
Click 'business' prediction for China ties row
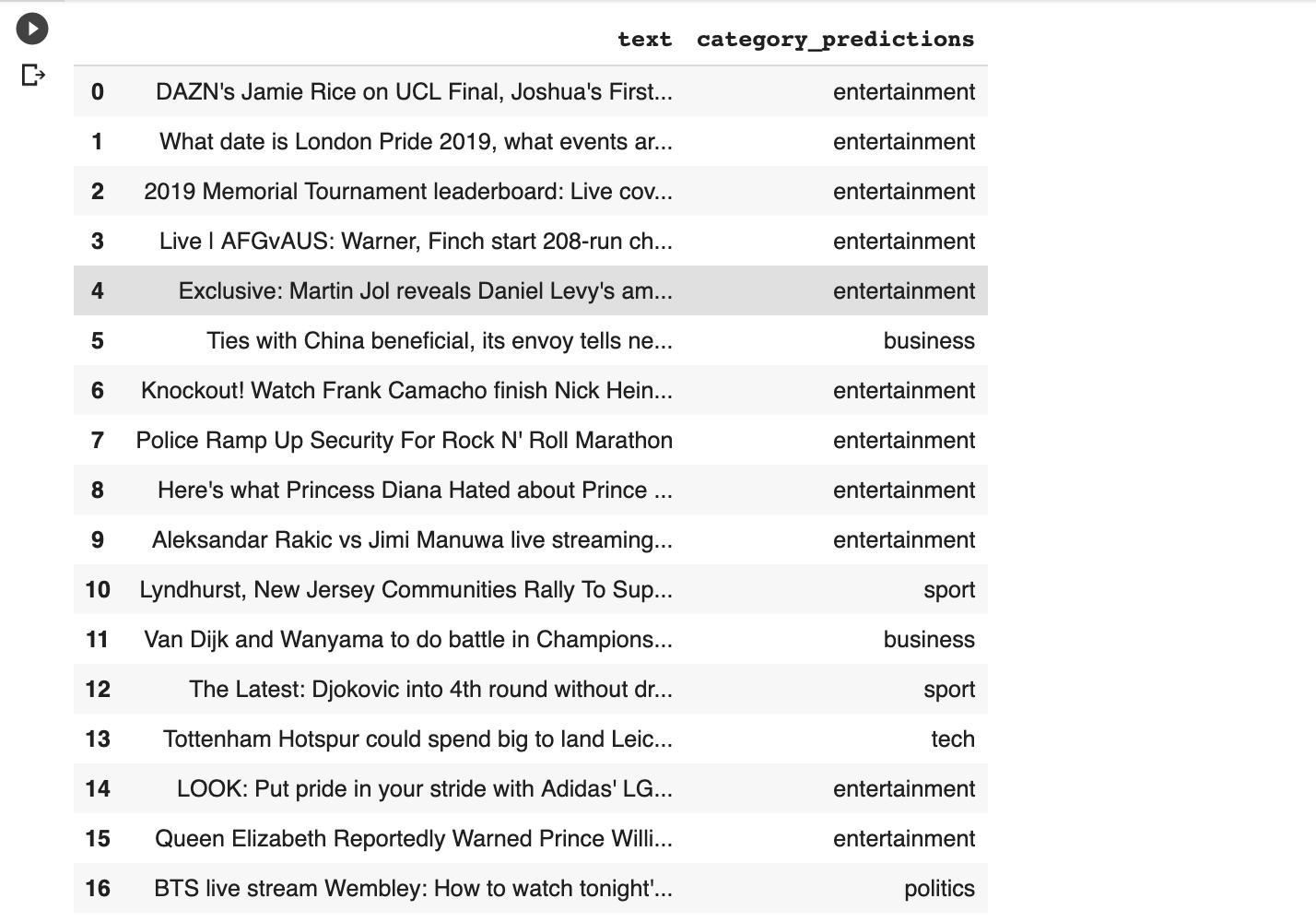(x=928, y=341)
